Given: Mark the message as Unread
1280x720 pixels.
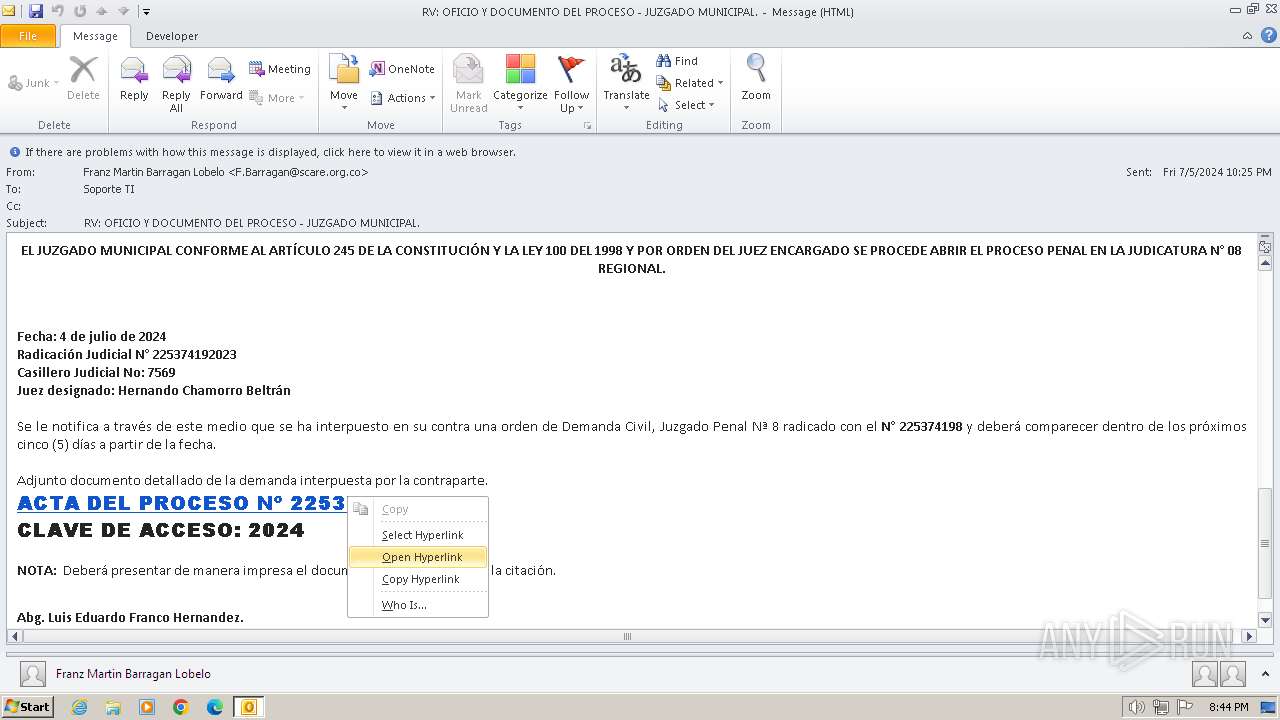Looking at the screenshot, I should 468,84.
